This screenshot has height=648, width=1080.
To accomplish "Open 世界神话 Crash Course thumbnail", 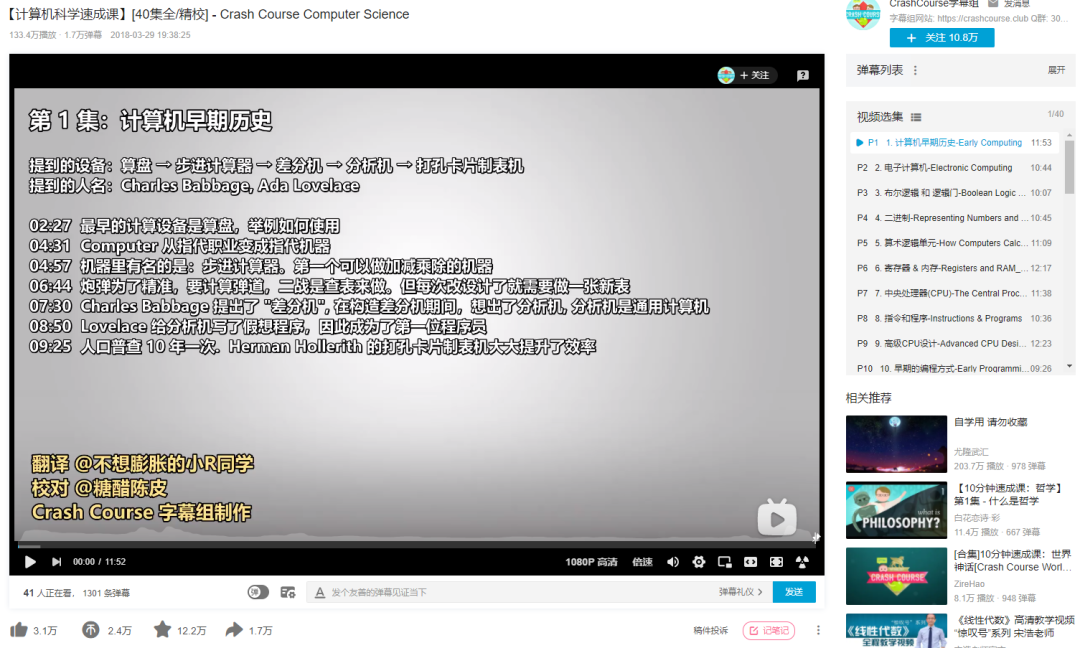I will point(896,576).
